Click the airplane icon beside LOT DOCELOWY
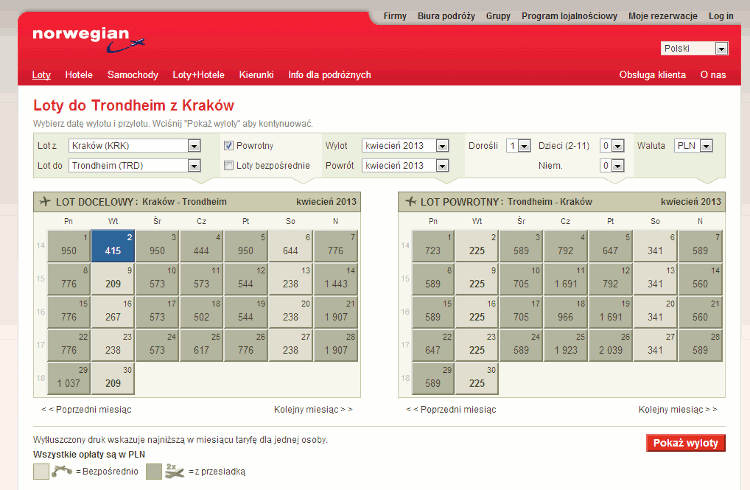Image resolution: width=750 pixels, height=490 pixels. 44,201
